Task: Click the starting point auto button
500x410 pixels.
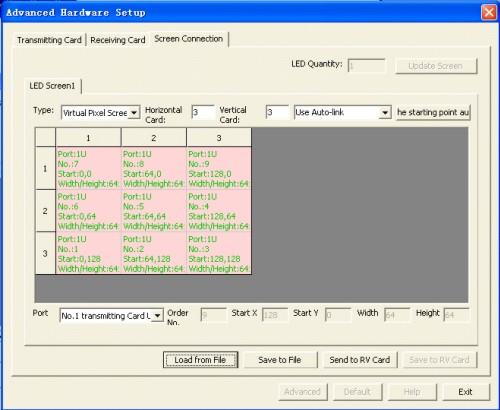Action: (433, 112)
